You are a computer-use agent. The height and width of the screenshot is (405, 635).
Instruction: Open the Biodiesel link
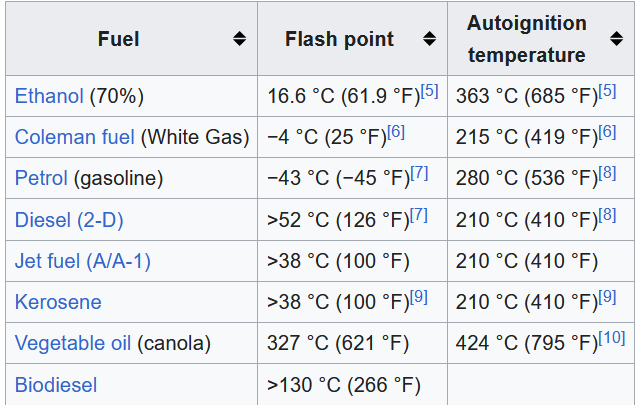[x=58, y=384]
